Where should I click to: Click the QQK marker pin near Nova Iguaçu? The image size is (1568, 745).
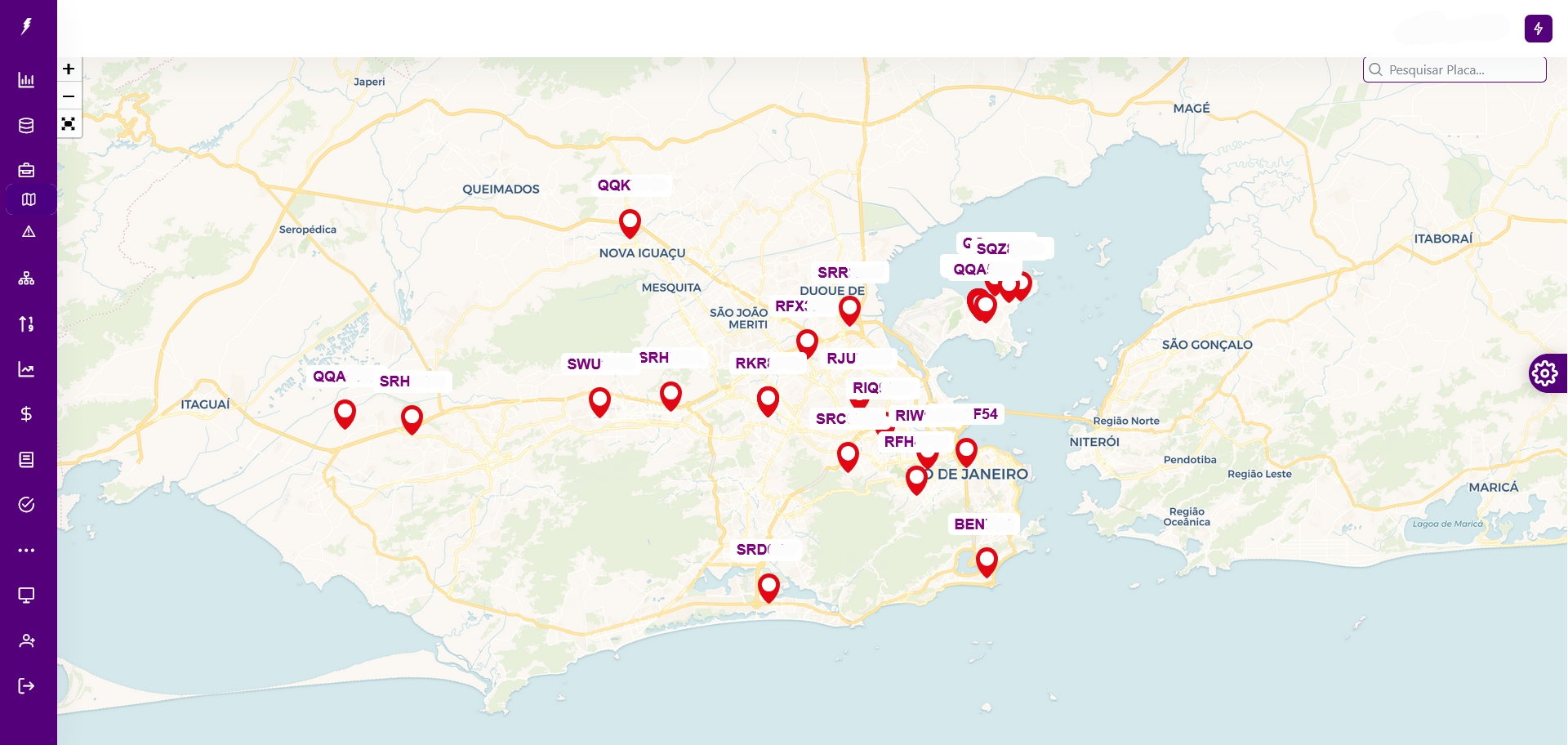pyautogui.click(x=630, y=221)
